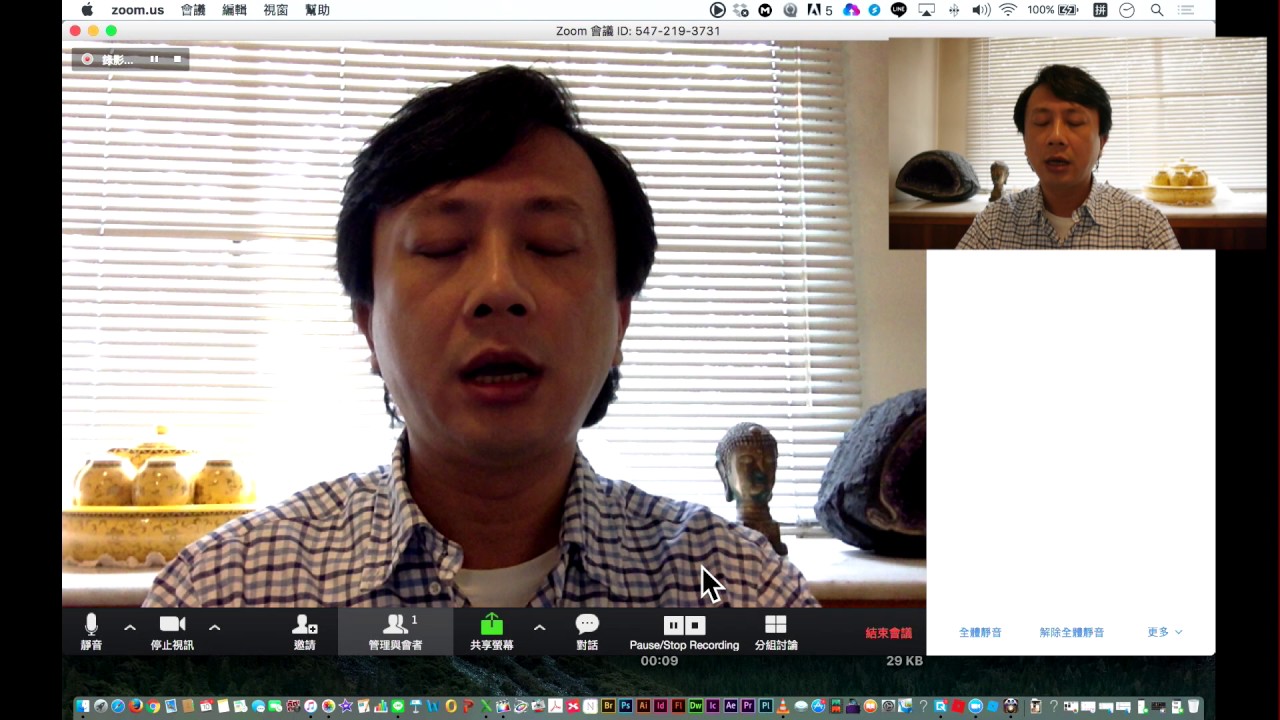Image resolution: width=1280 pixels, height=720 pixels.
Task: Stop recording in the bottom toolbar
Action: (696, 626)
